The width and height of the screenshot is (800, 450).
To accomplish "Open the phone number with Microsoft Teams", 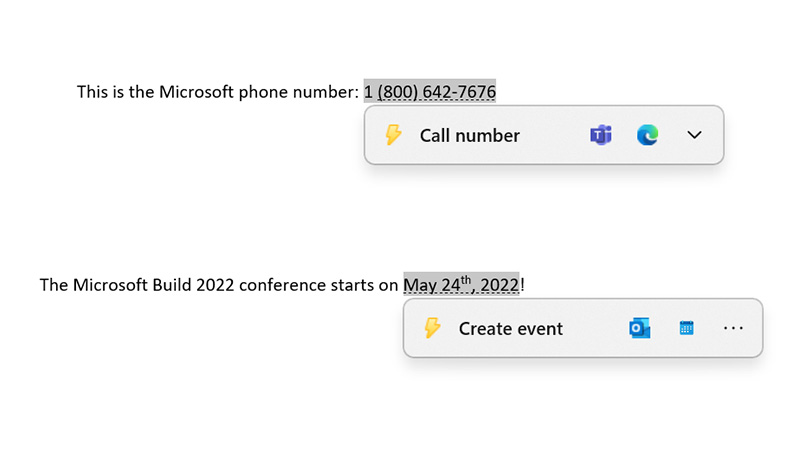I will pyautogui.click(x=600, y=135).
